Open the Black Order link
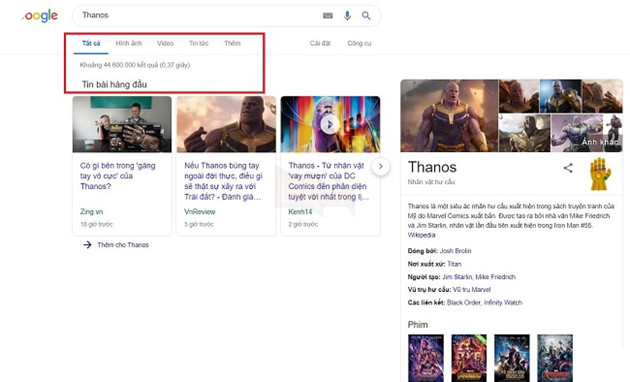 click(464, 302)
